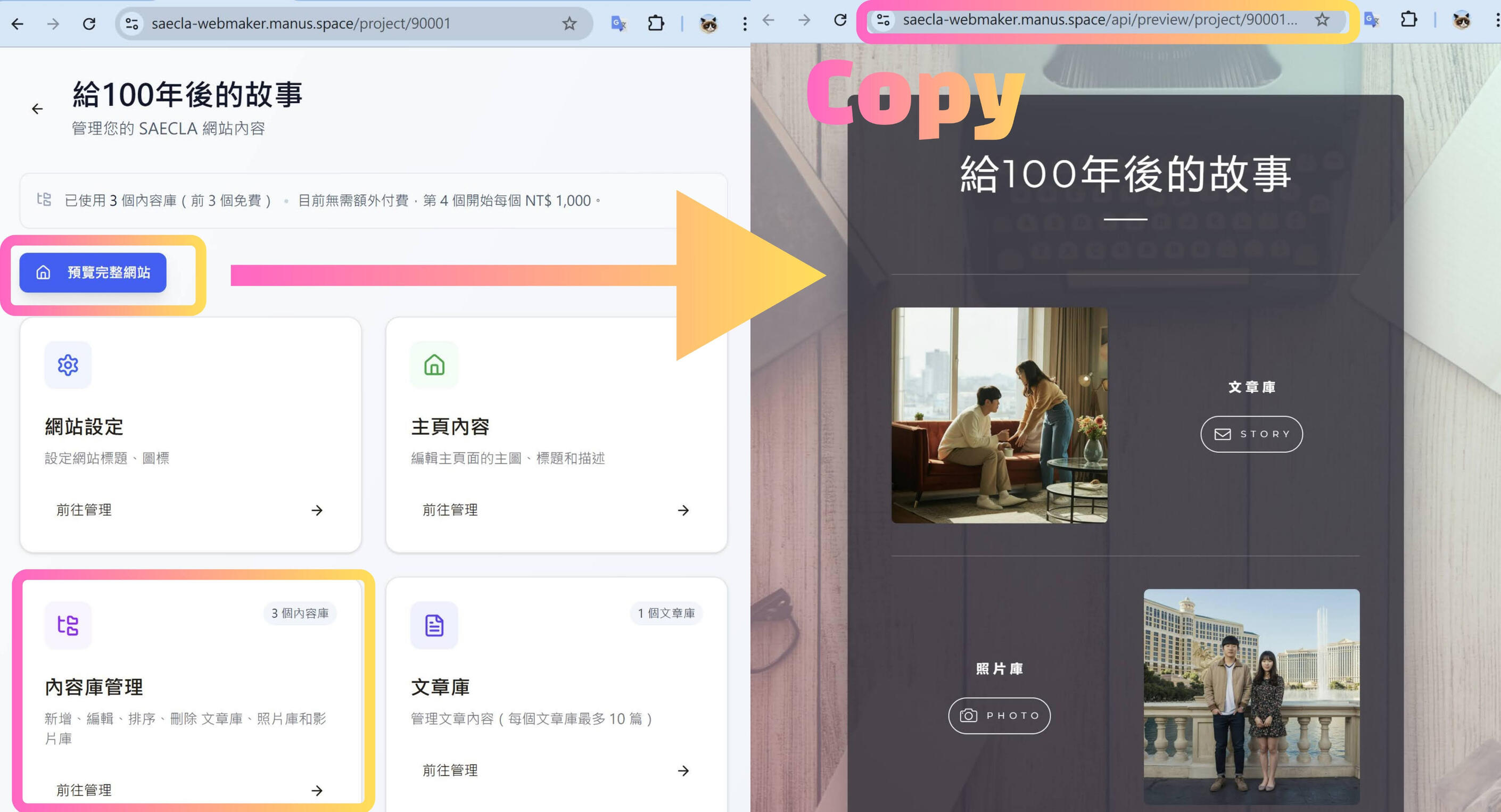Bookmark the left page with the star icon
The width and height of the screenshot is (1501, 812).
point(570,24)
